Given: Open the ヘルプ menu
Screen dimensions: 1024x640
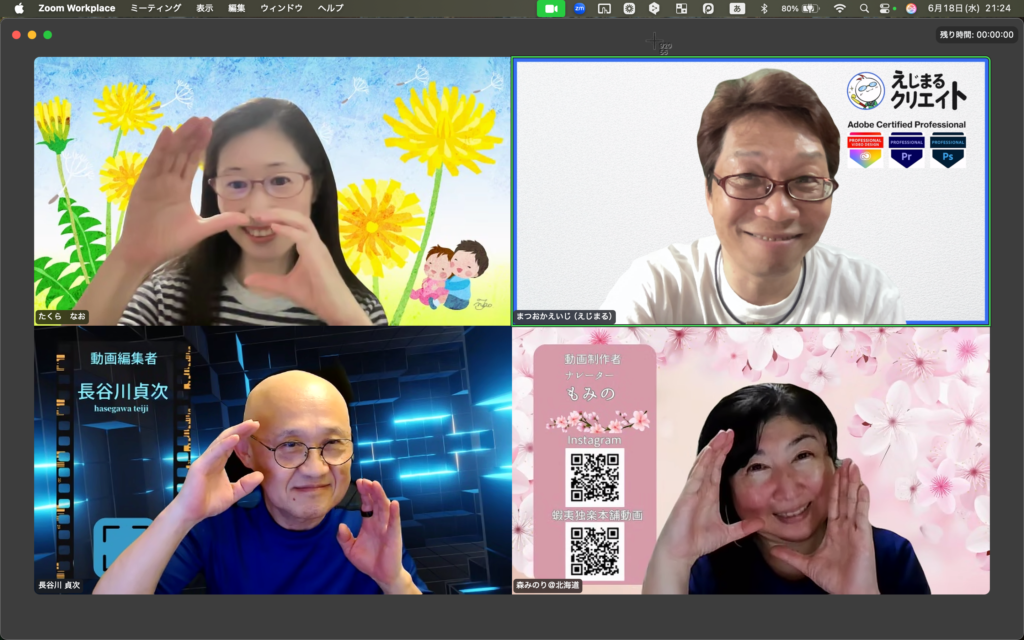Looking at the screenshot, I should pyautogui.click(x=330, y=8).
